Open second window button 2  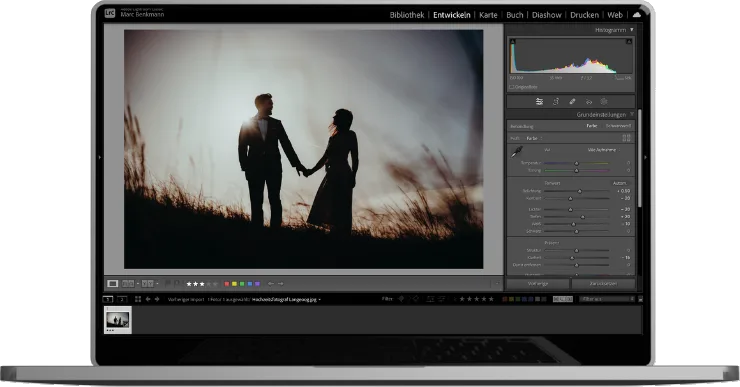click(122, 299)
